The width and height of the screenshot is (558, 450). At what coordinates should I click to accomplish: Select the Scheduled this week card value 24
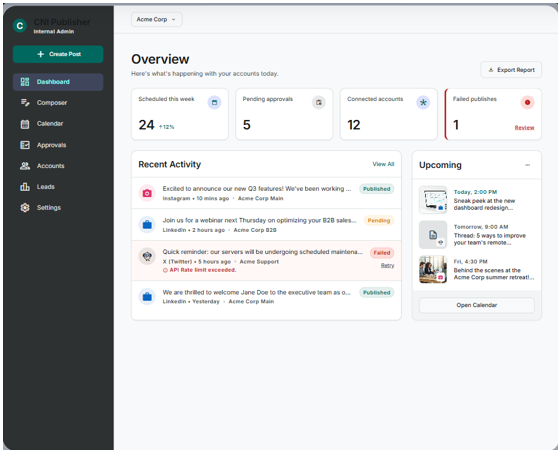click(x=146, y=125)
